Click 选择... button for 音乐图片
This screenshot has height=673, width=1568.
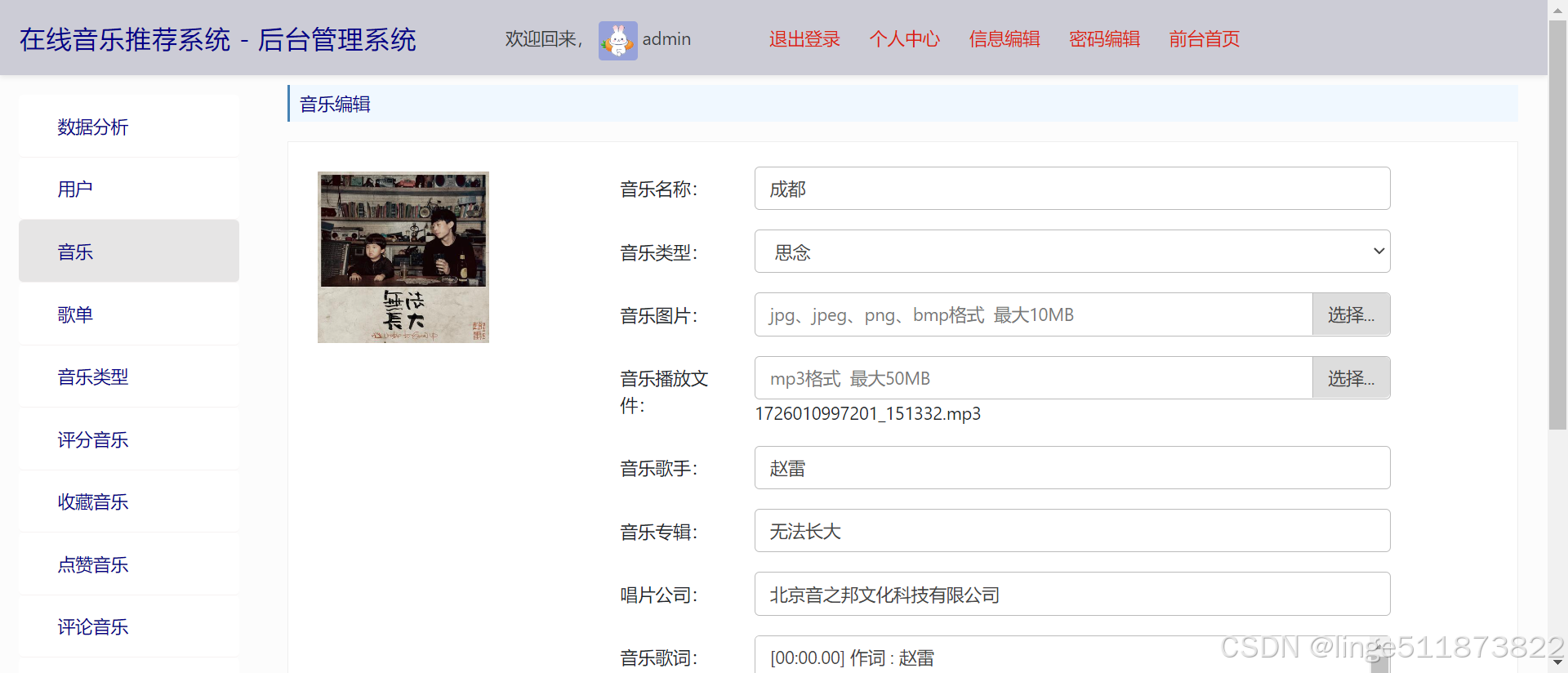pos(1351,314)
